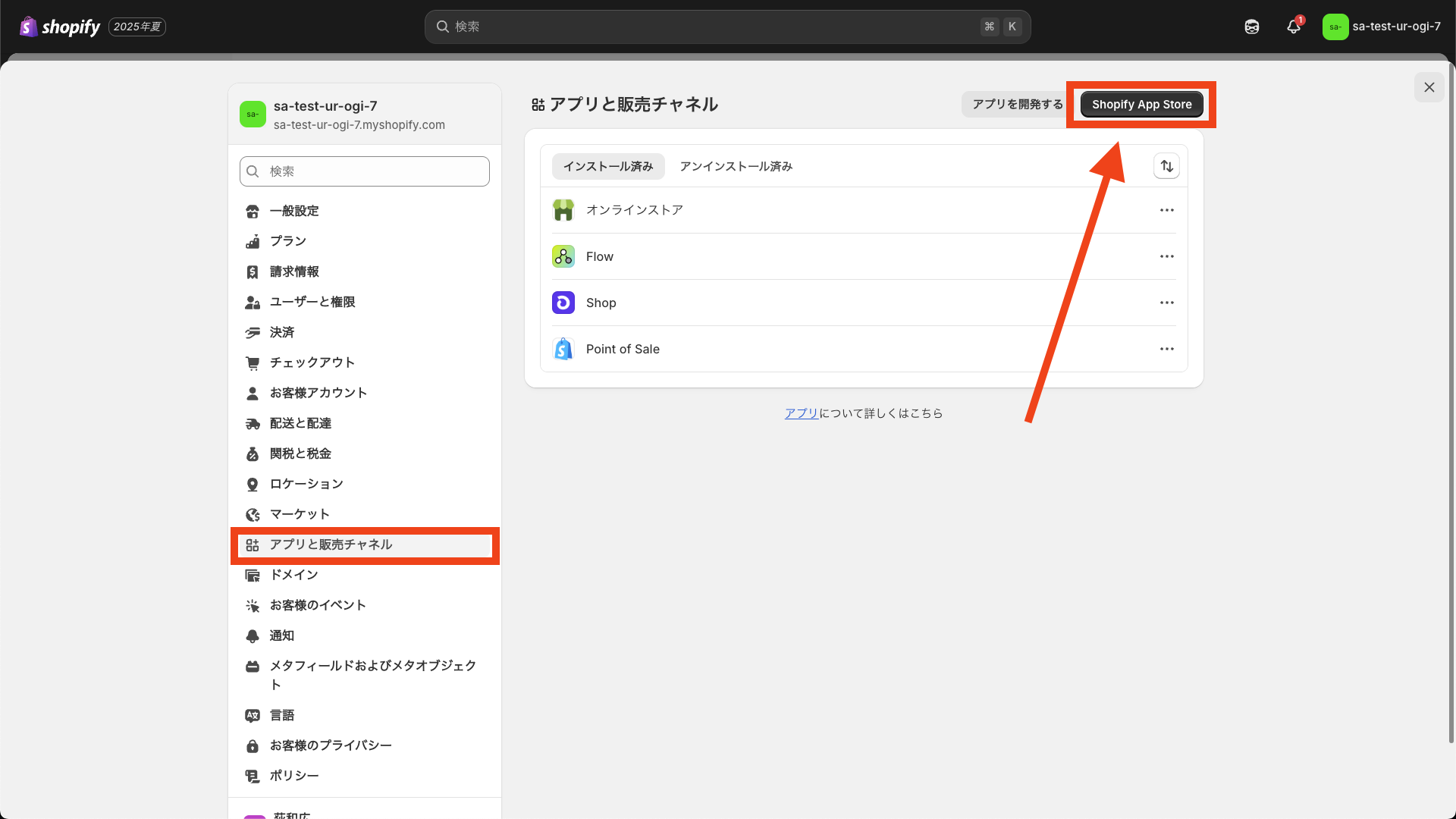Click the Shopify App Store button
Screen dimensions: 1456x819
click(x=1141, y=104)
